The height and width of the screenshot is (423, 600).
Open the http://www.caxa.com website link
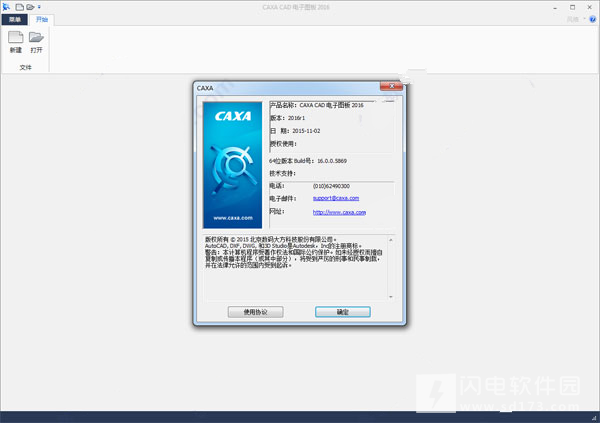(339, 212)
